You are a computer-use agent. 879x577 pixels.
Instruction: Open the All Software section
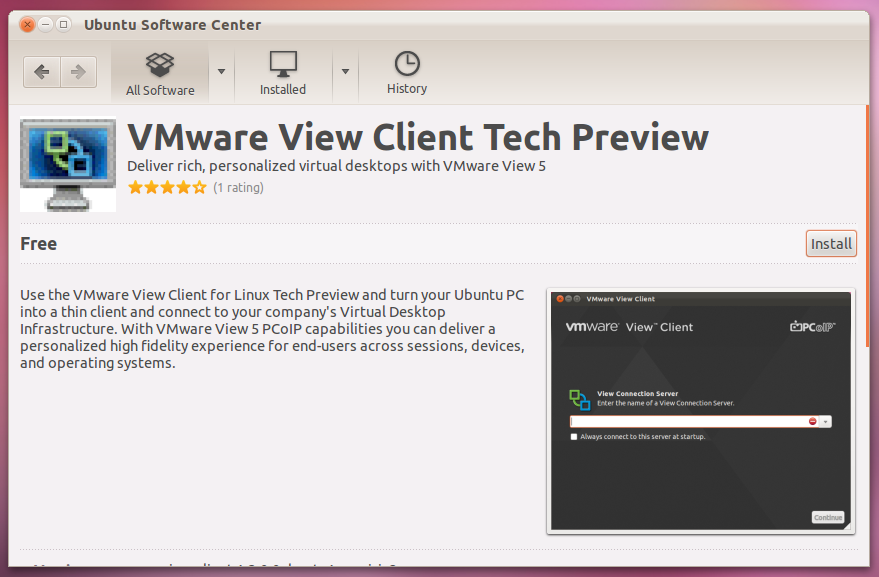160,74
